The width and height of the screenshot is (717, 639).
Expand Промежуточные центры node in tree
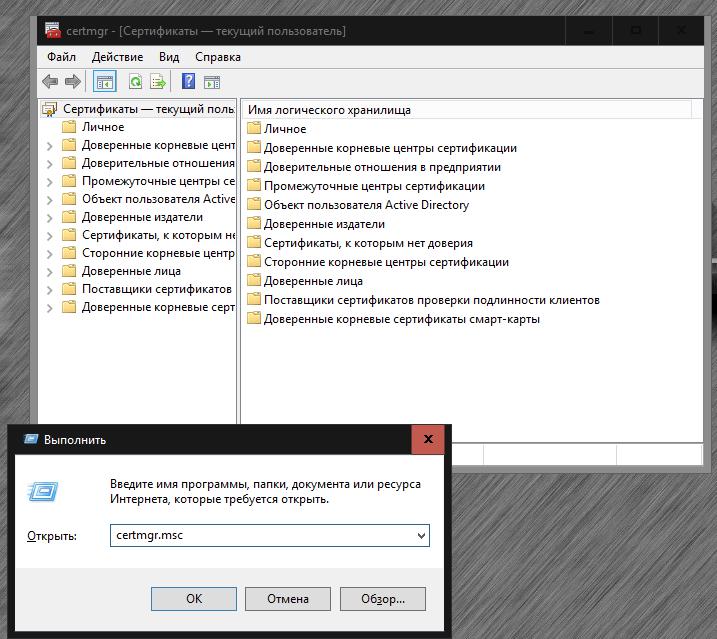click(x=49, y=182)
